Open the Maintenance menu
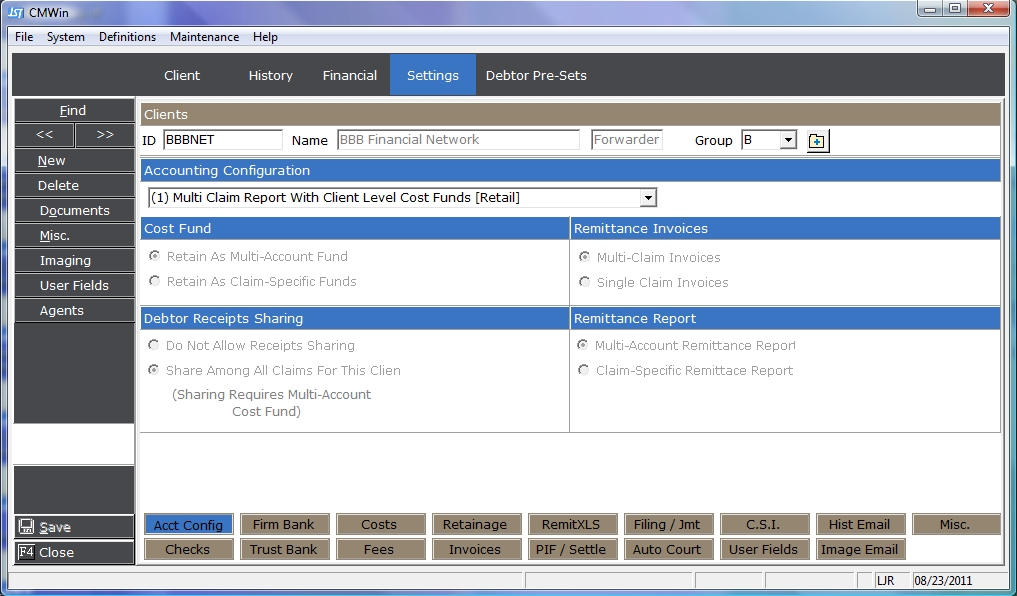This screenshot has width=1017, height=596. (204, 37)
